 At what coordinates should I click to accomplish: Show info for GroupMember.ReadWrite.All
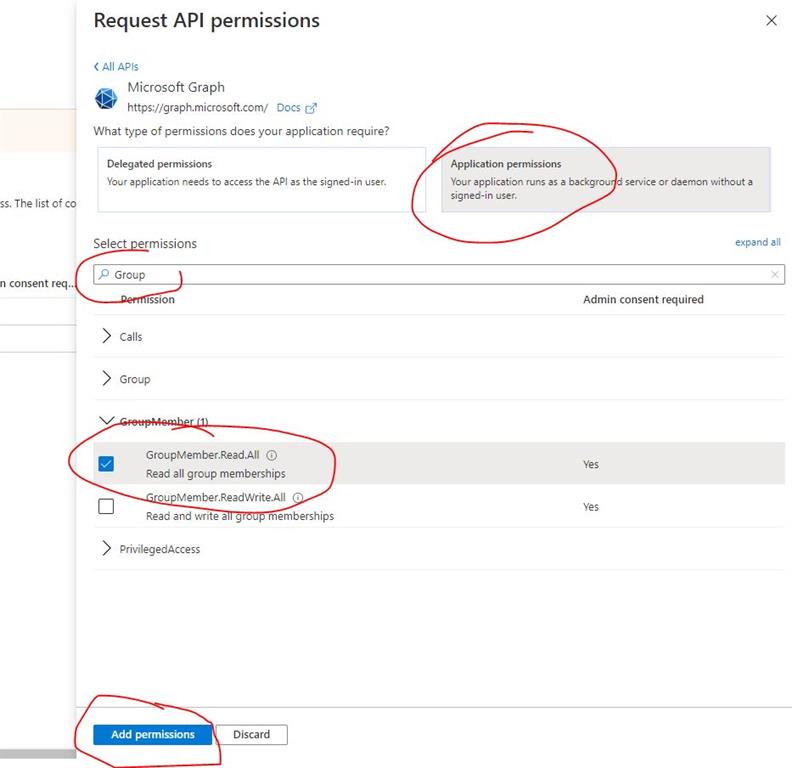(x=298, y=498)
